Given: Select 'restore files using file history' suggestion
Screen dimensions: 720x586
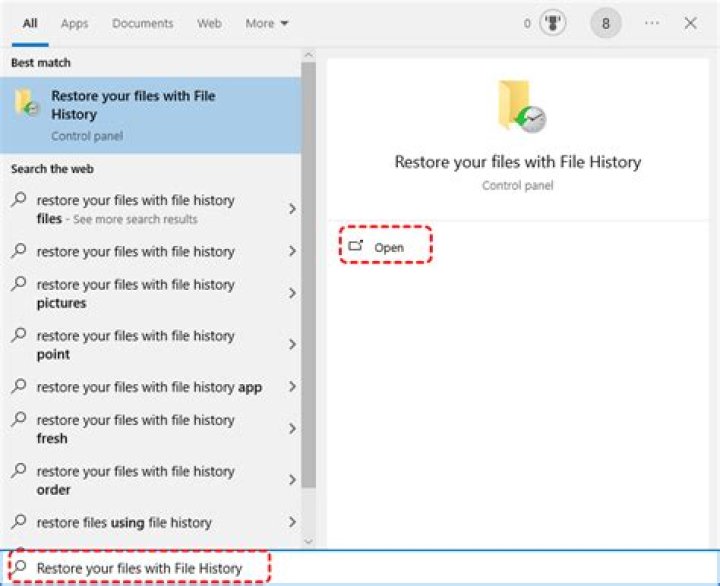Looking at the screenshot, I should (124, 522).
